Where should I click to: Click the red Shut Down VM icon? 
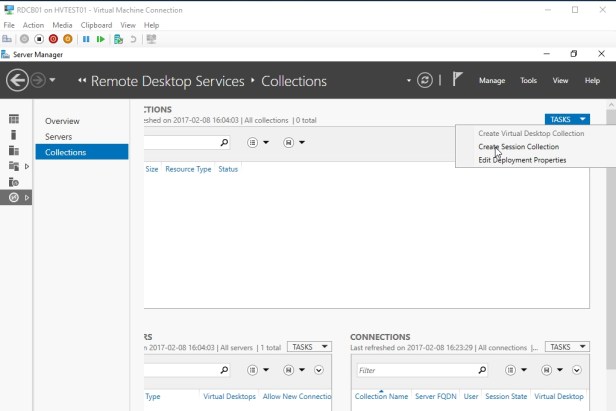(53, 39)
